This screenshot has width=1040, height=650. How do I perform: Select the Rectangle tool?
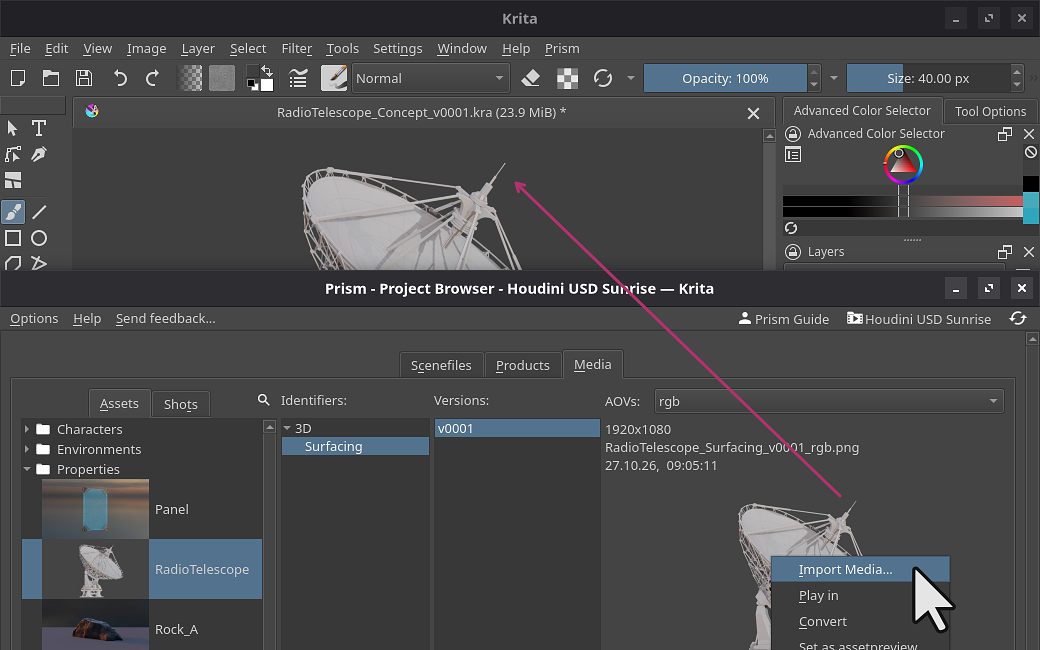13,238
